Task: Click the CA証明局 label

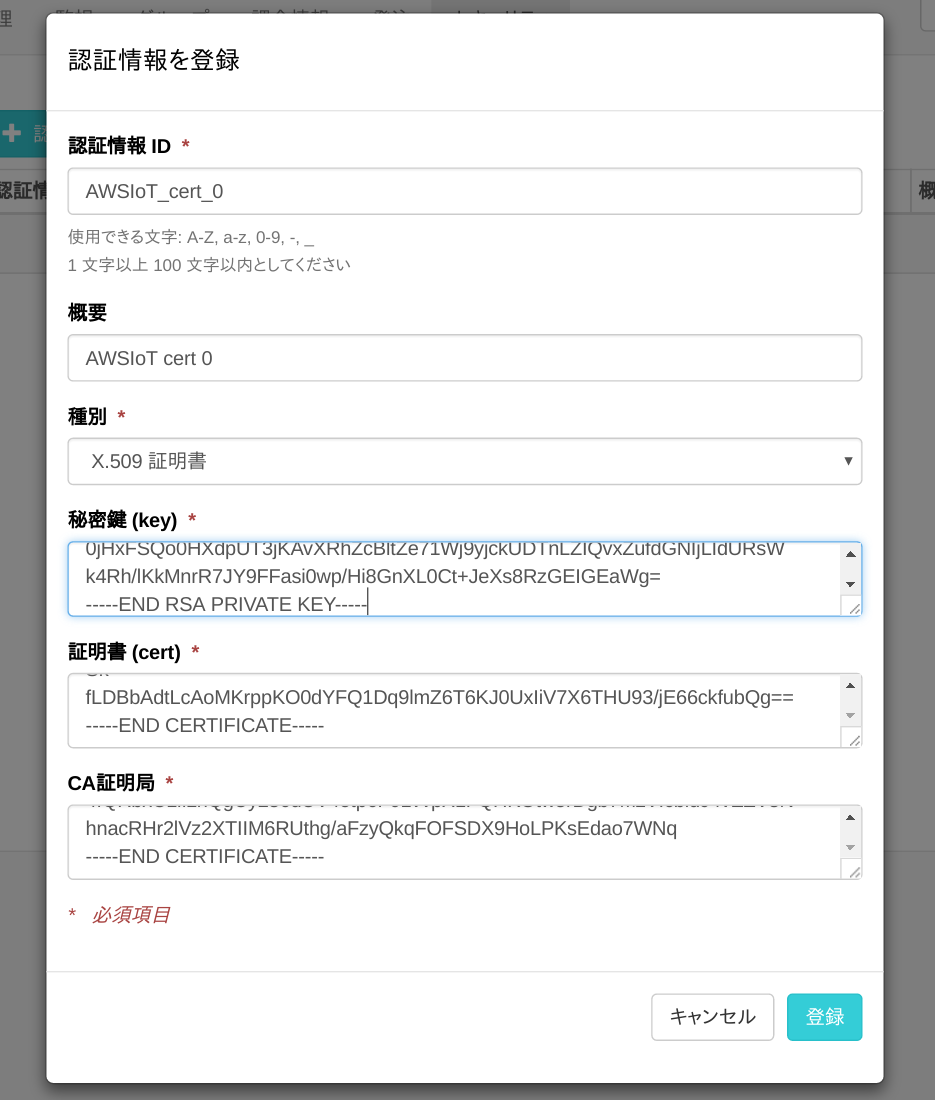Action: [x=111, y=783]
